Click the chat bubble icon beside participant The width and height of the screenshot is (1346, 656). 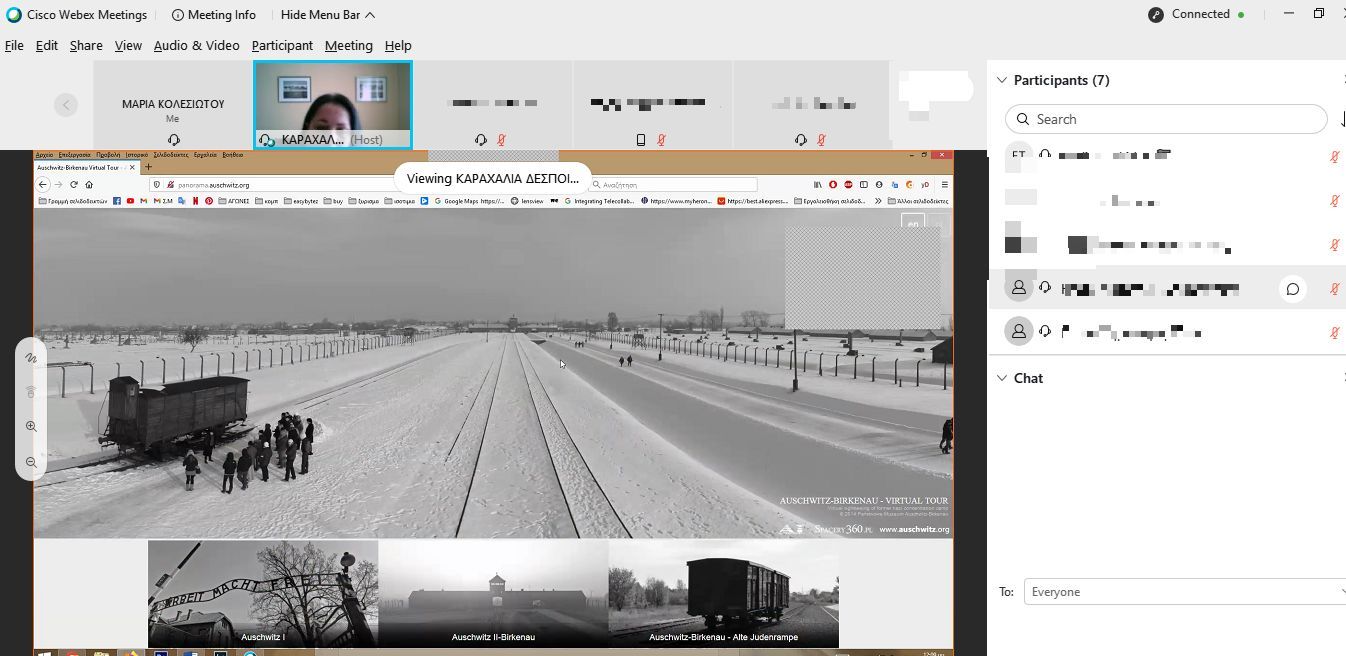(x=1293, y=289)
